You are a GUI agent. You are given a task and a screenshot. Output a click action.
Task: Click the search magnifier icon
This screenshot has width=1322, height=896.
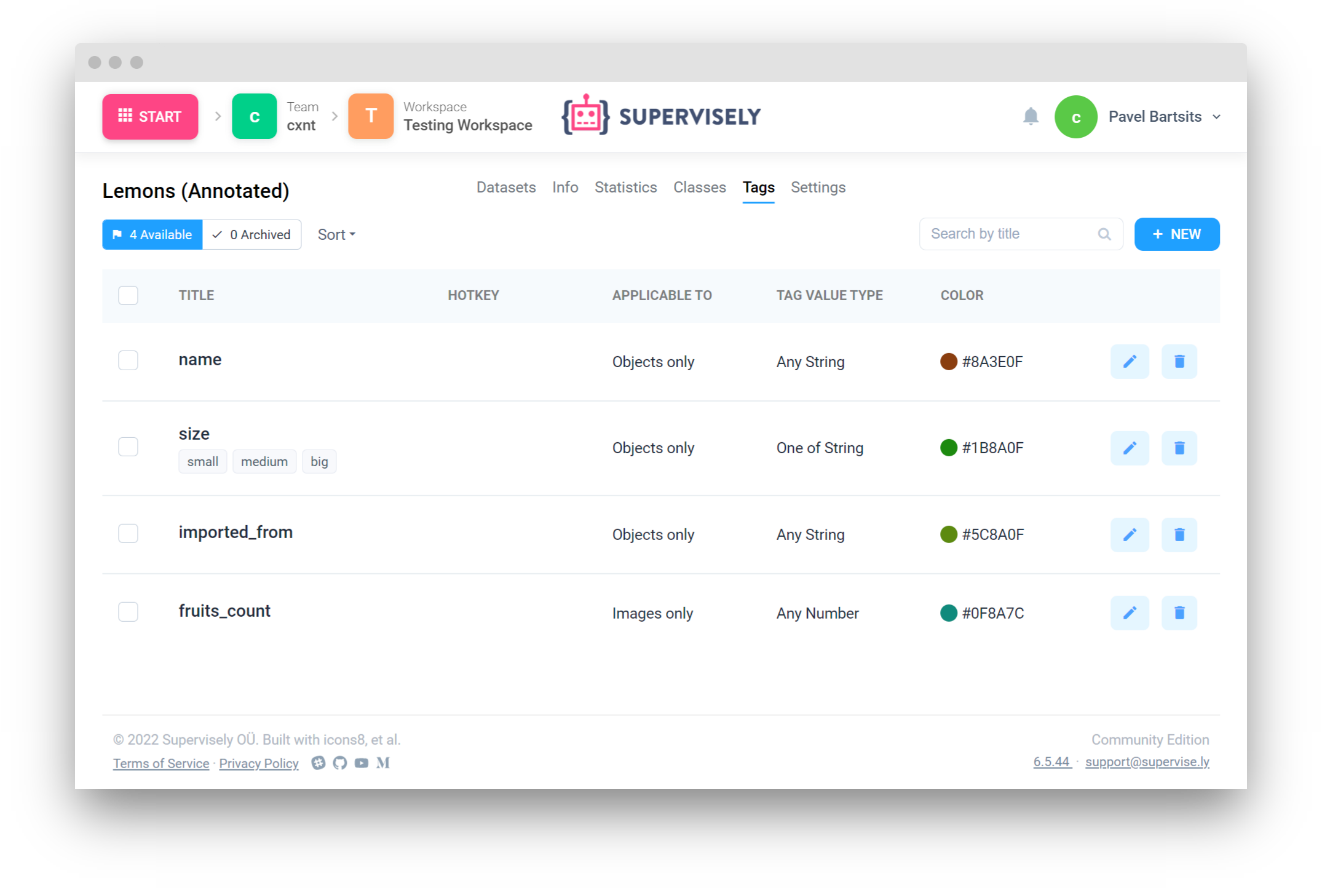click(x=1104, y=234)
